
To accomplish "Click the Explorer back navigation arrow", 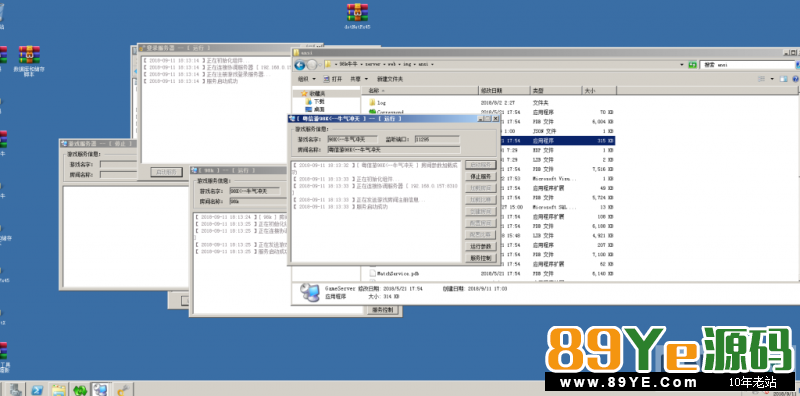I will (300, 65).
